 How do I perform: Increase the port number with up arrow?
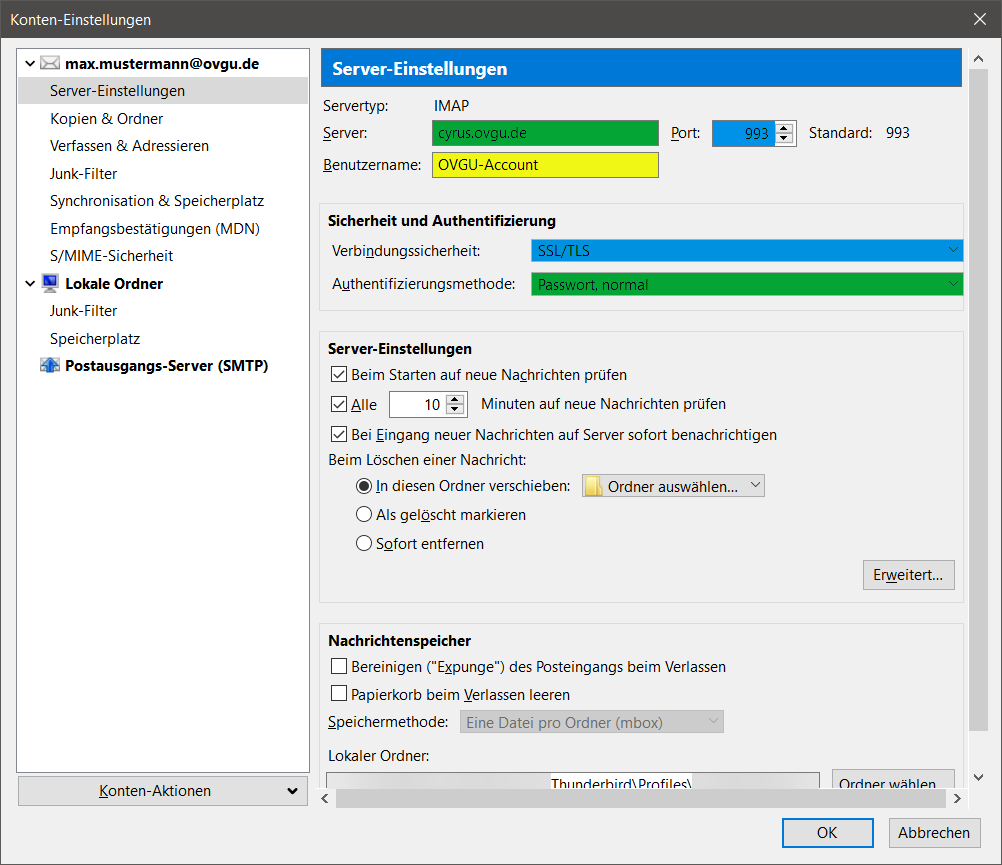click(x=784, y=127)
